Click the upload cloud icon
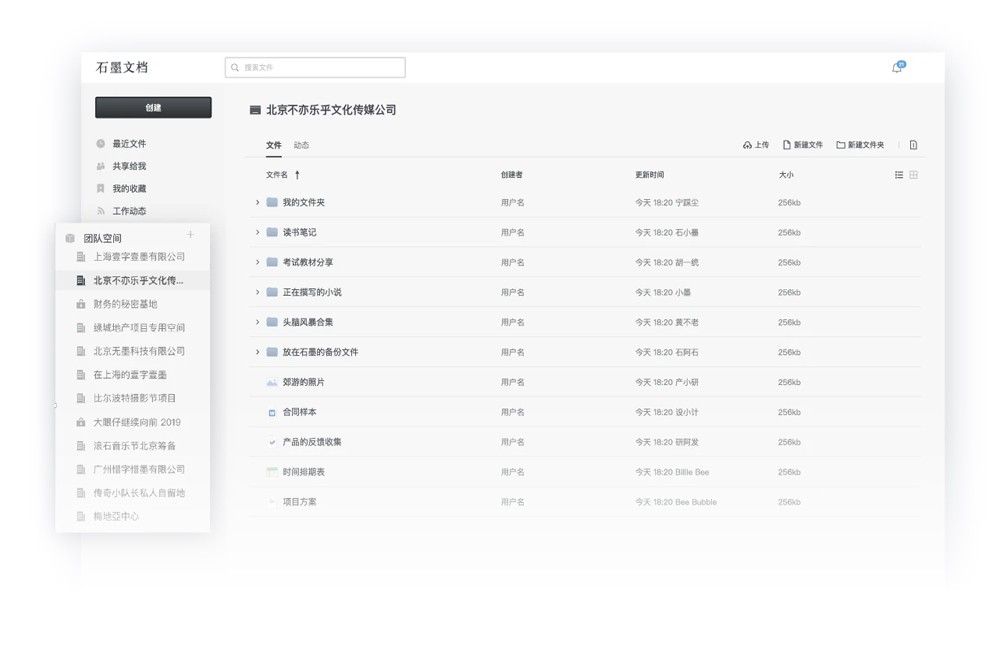The height and width of the screenshot is (667, 1000). (x=747, y=145)
